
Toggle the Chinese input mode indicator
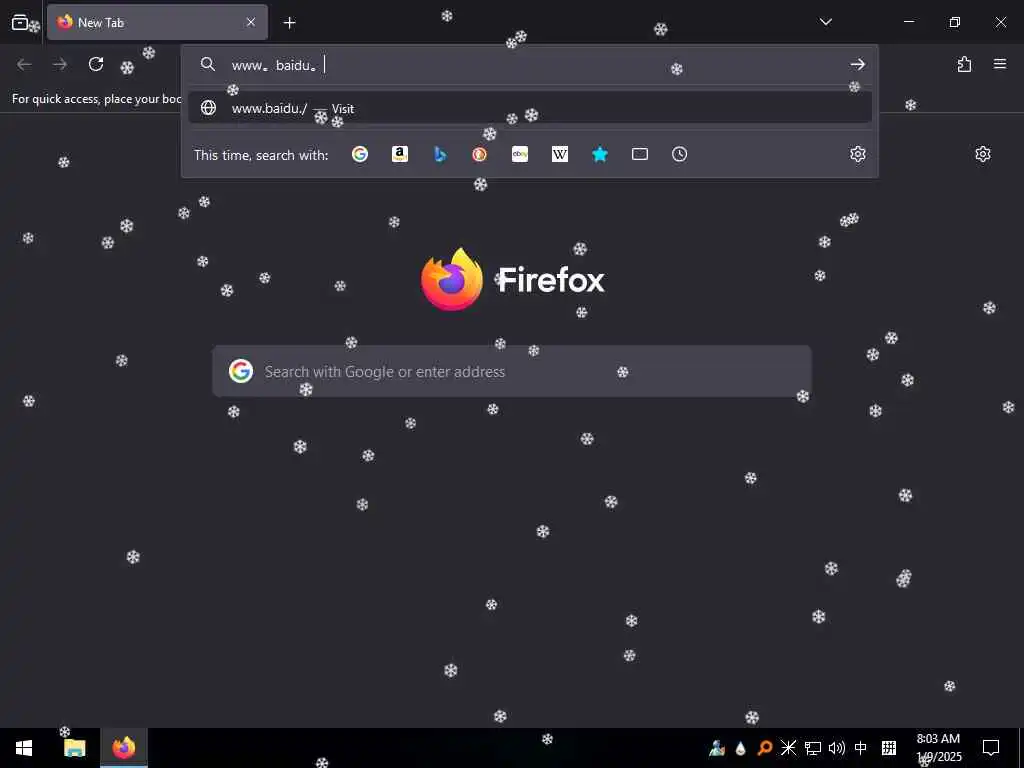click(x=861, y=748)
